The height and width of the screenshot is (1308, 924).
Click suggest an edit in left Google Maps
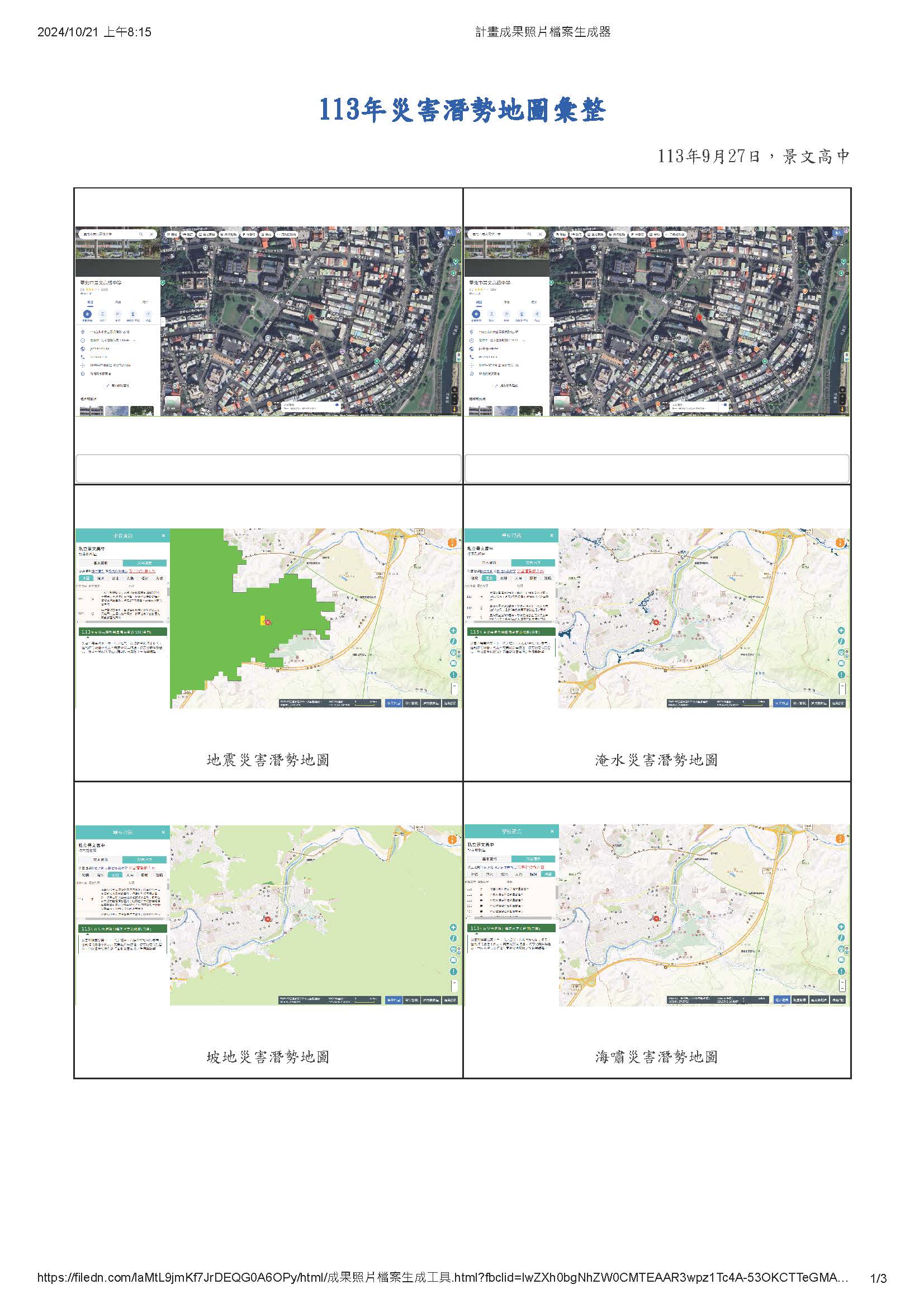point(118,386)
